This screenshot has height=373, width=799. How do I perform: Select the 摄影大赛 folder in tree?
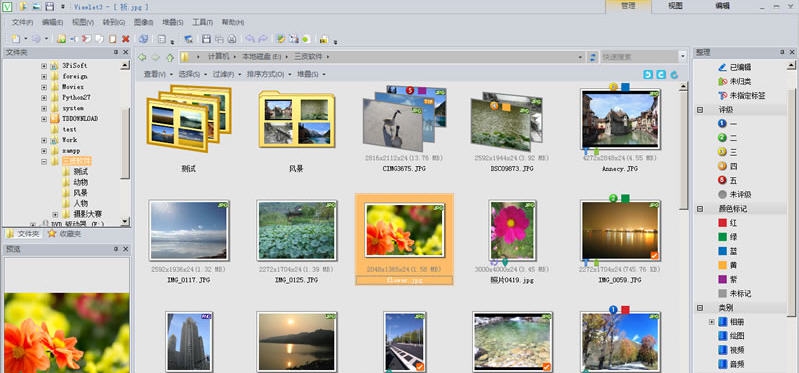pos(82,214)
